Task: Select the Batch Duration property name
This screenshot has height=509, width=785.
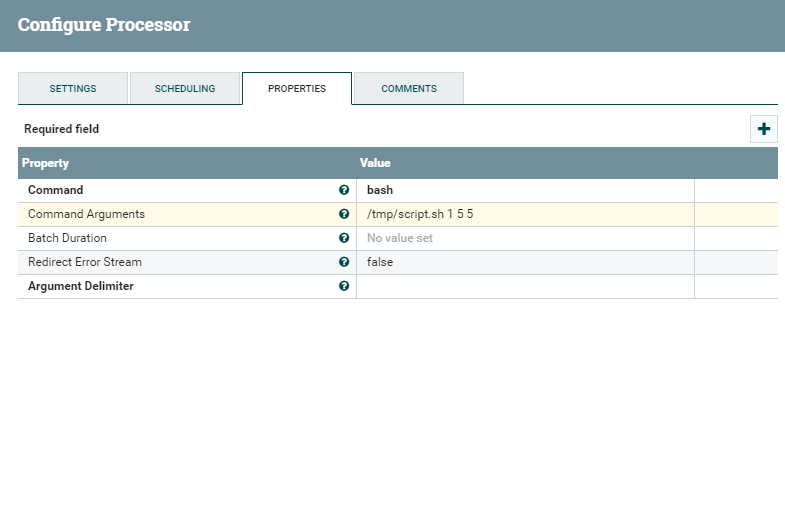Action: (67, 238)
